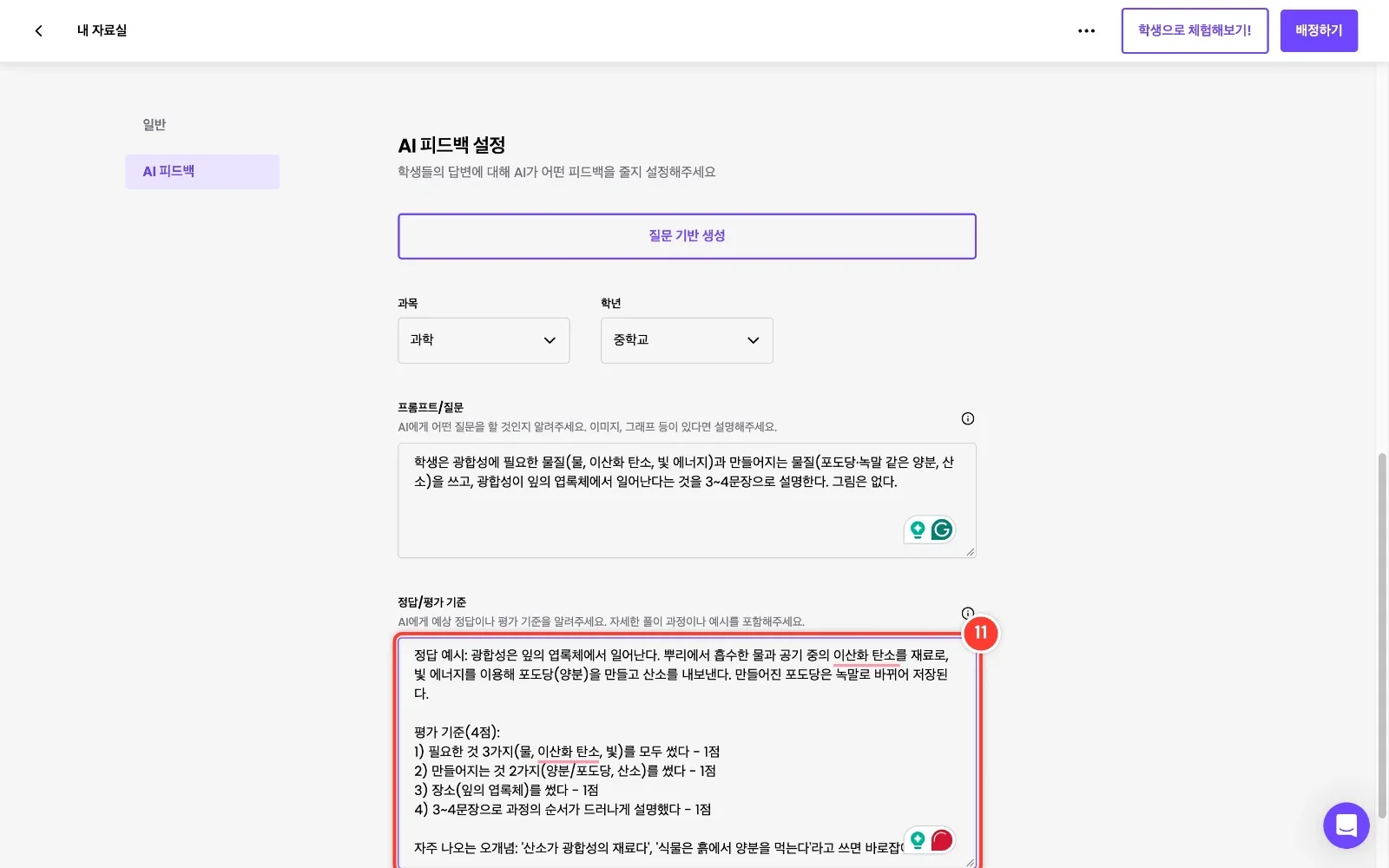This screenshot has width=1389, height=868.
Task: Click the page vertical scrollbar thumb
Action: click(x=1382, y=635)
